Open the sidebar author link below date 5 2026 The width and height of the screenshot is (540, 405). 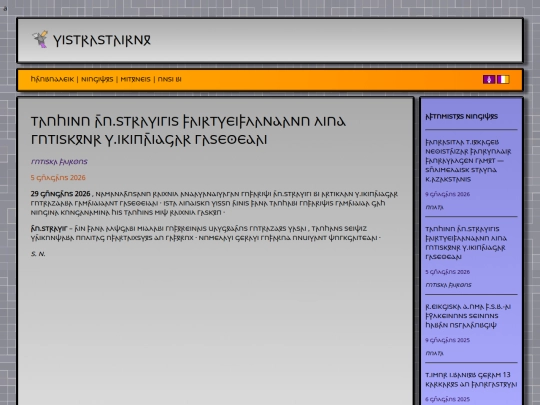pos(448,285)
